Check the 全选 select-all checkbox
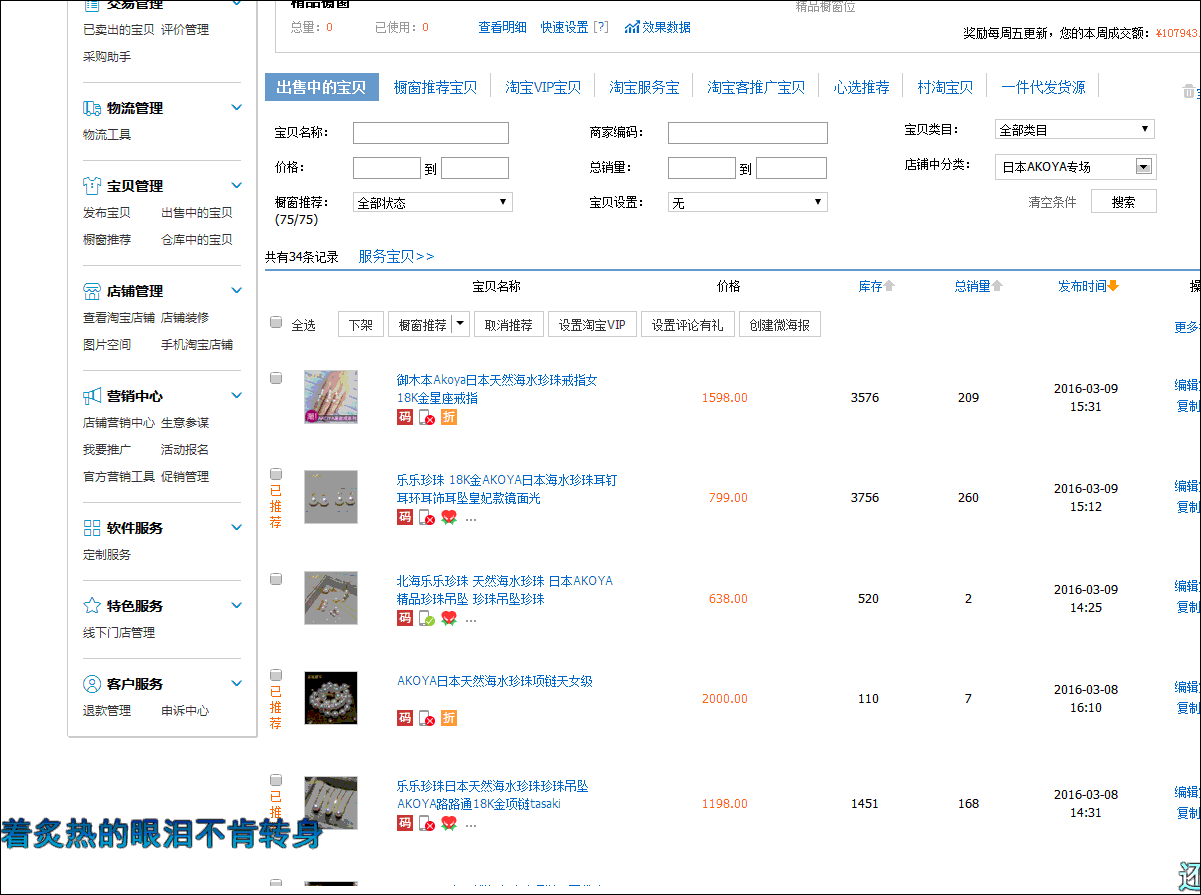The height and width of the screenshot is (895, 1201). pos(276,323)
